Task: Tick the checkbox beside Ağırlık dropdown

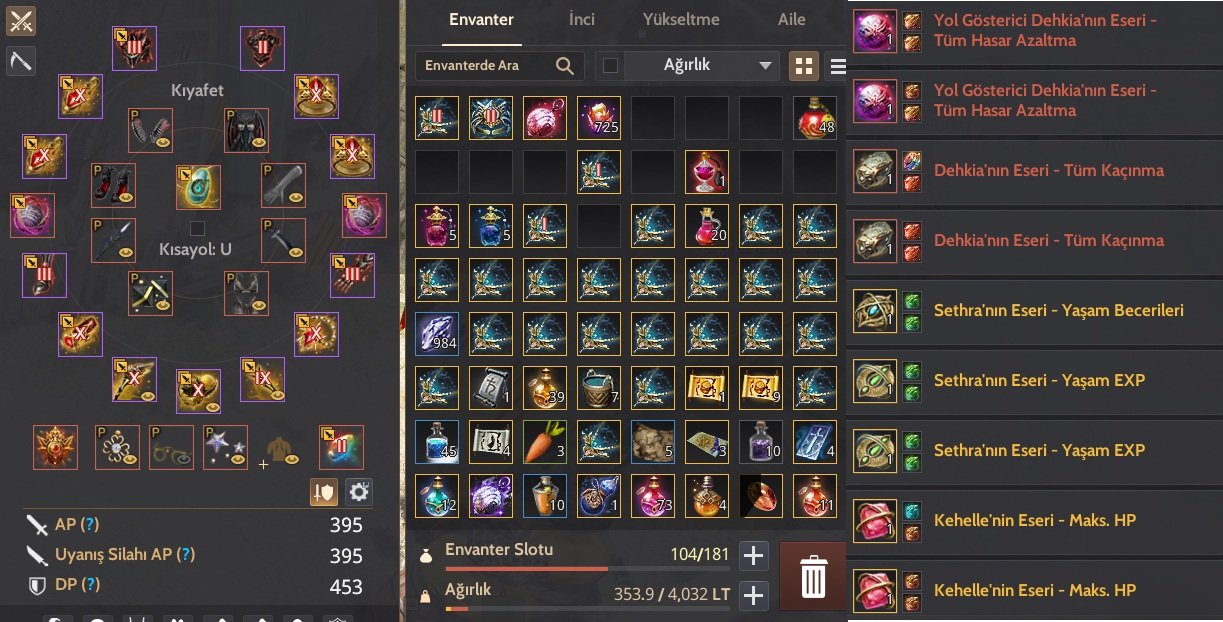Action: click(x=611, y=66)
